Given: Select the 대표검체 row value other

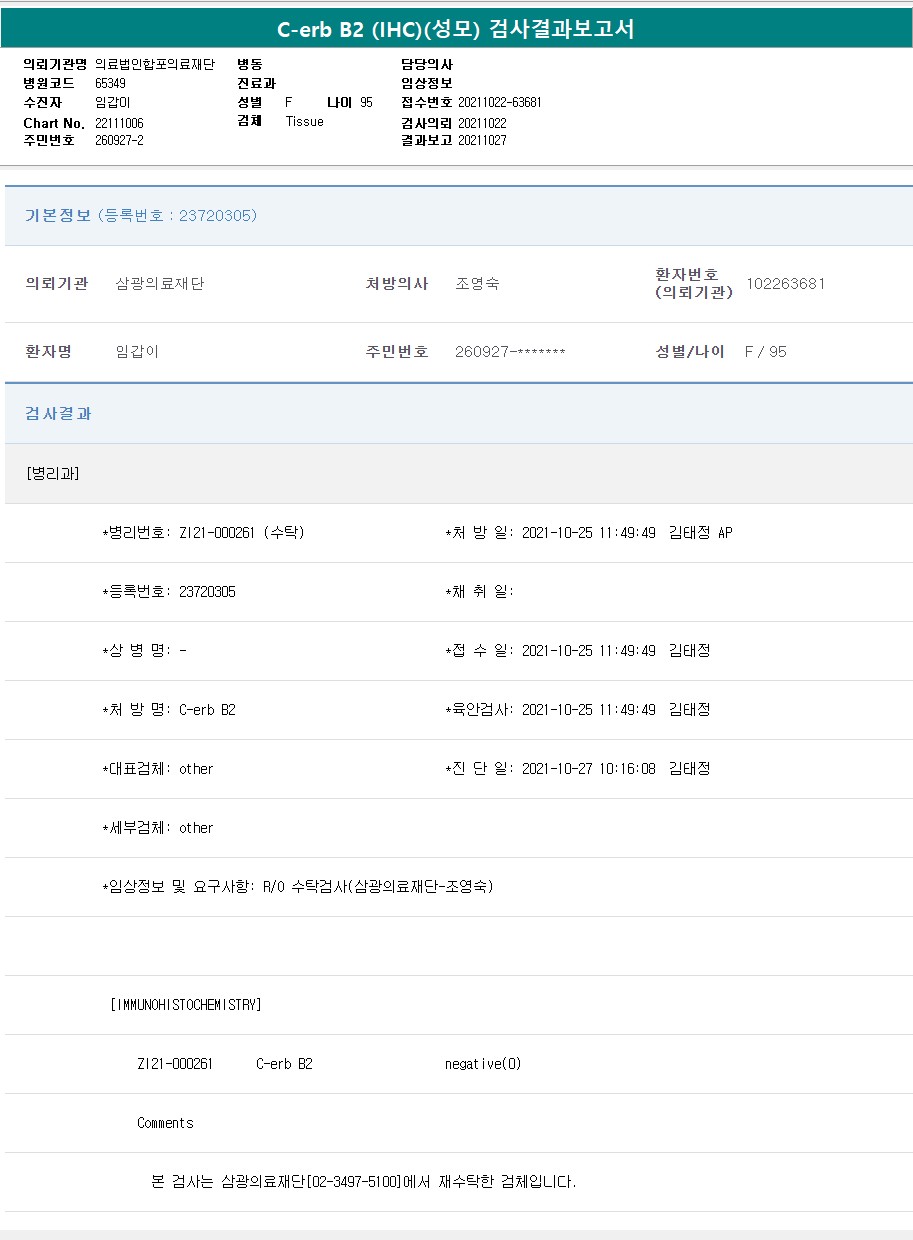Looking at the screenshot, I should (196, 769).
